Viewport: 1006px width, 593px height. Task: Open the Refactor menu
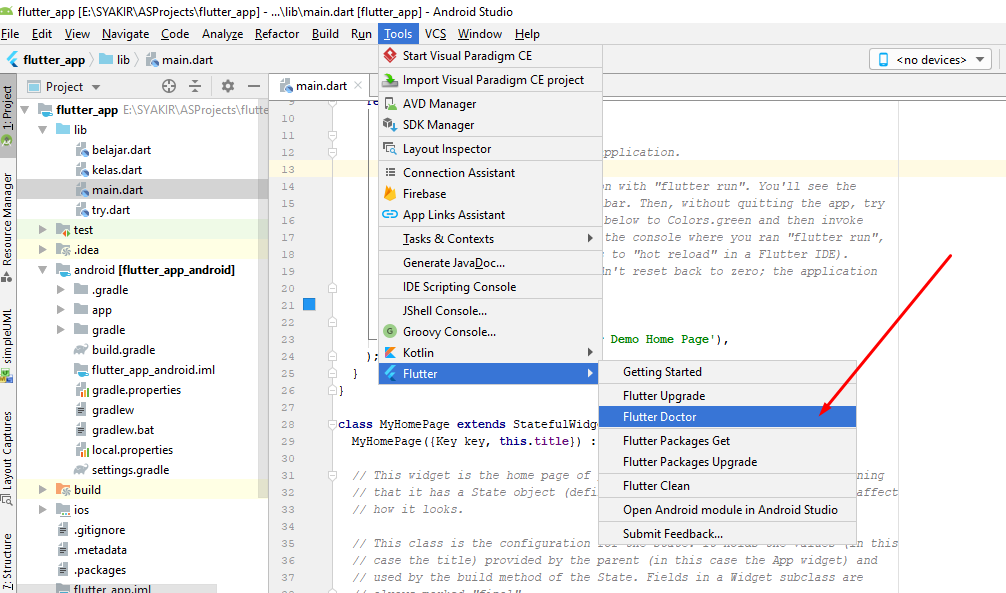click(x=277, y=34)
